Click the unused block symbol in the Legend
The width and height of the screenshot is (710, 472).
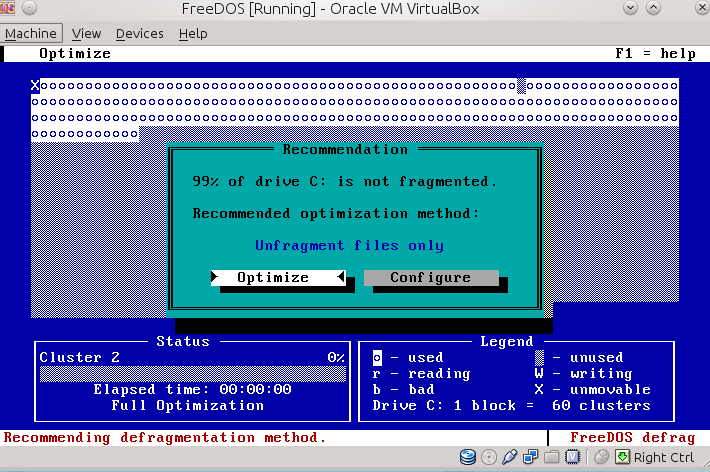[539, 357]
